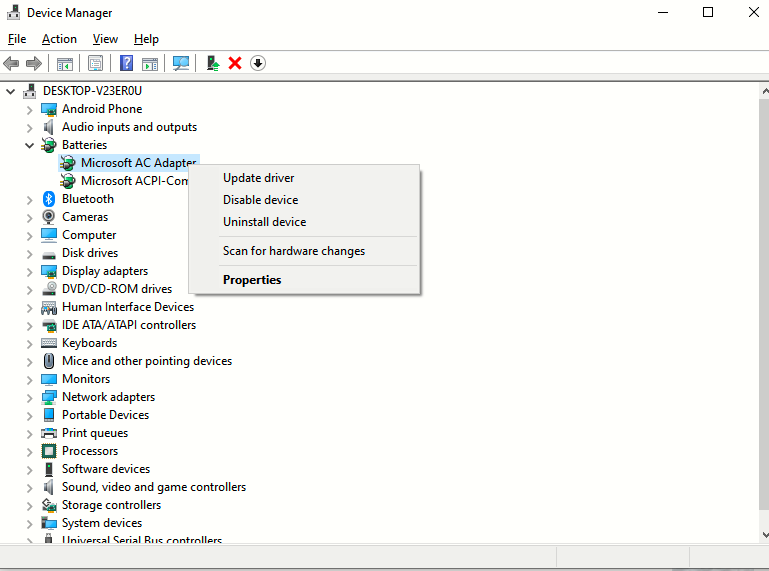Expand the Network adapters category
769x571 pixels.
29,397
